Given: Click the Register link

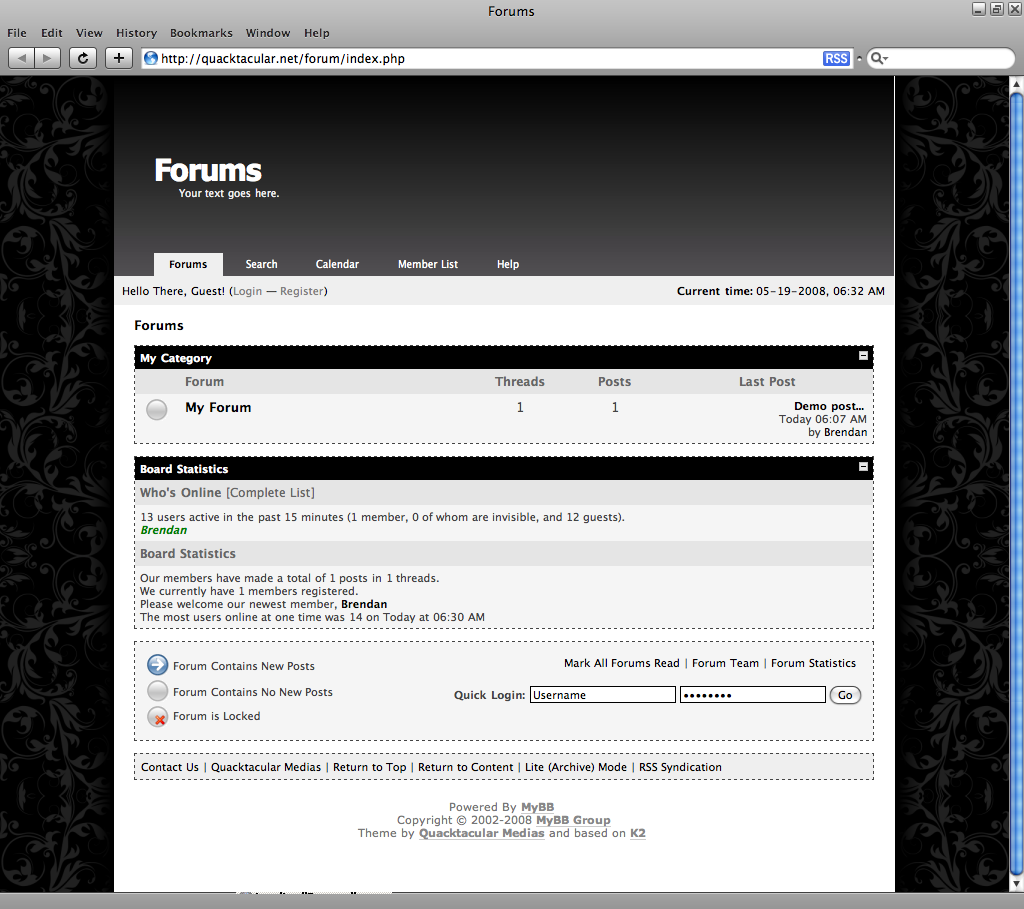Looking at the screenshot, I should [302, 291].
